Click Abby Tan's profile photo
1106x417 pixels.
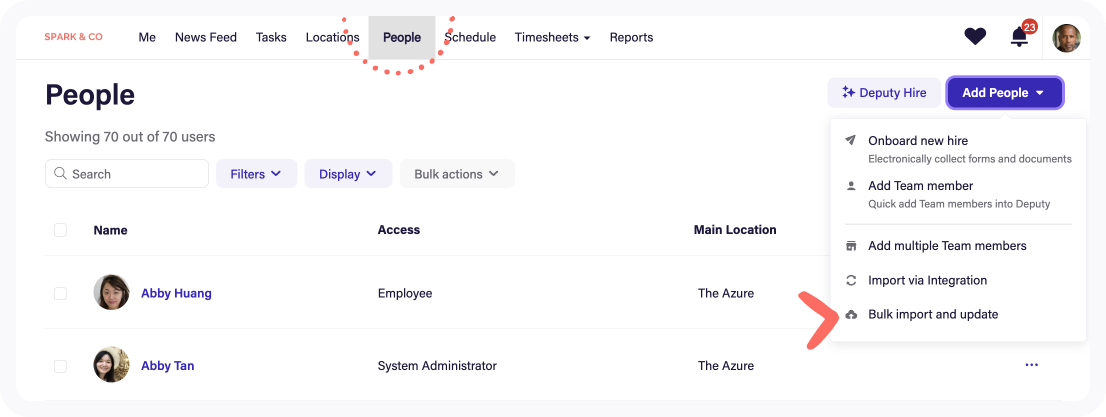tap(111, 365)
